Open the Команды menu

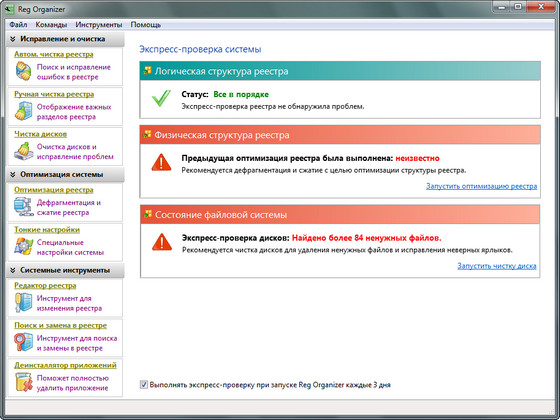coord(51,25)
